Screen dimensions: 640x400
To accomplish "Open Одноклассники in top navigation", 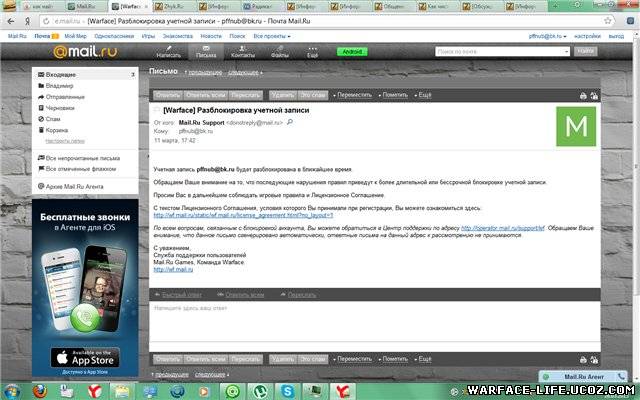I will point(114,36).
